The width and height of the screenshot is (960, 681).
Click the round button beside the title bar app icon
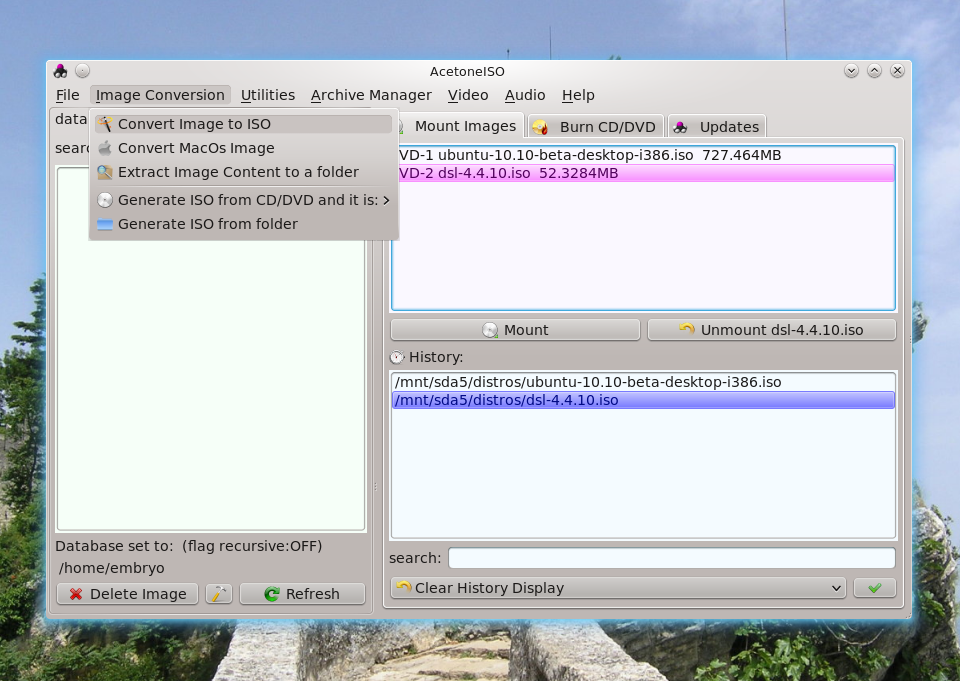click(x=83, y=71)
